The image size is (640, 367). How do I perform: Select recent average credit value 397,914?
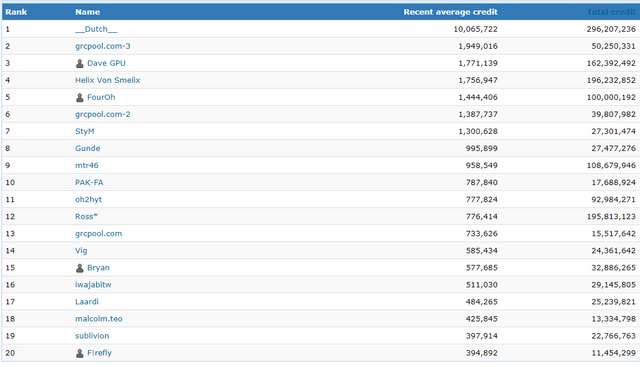tap(482, 336)
